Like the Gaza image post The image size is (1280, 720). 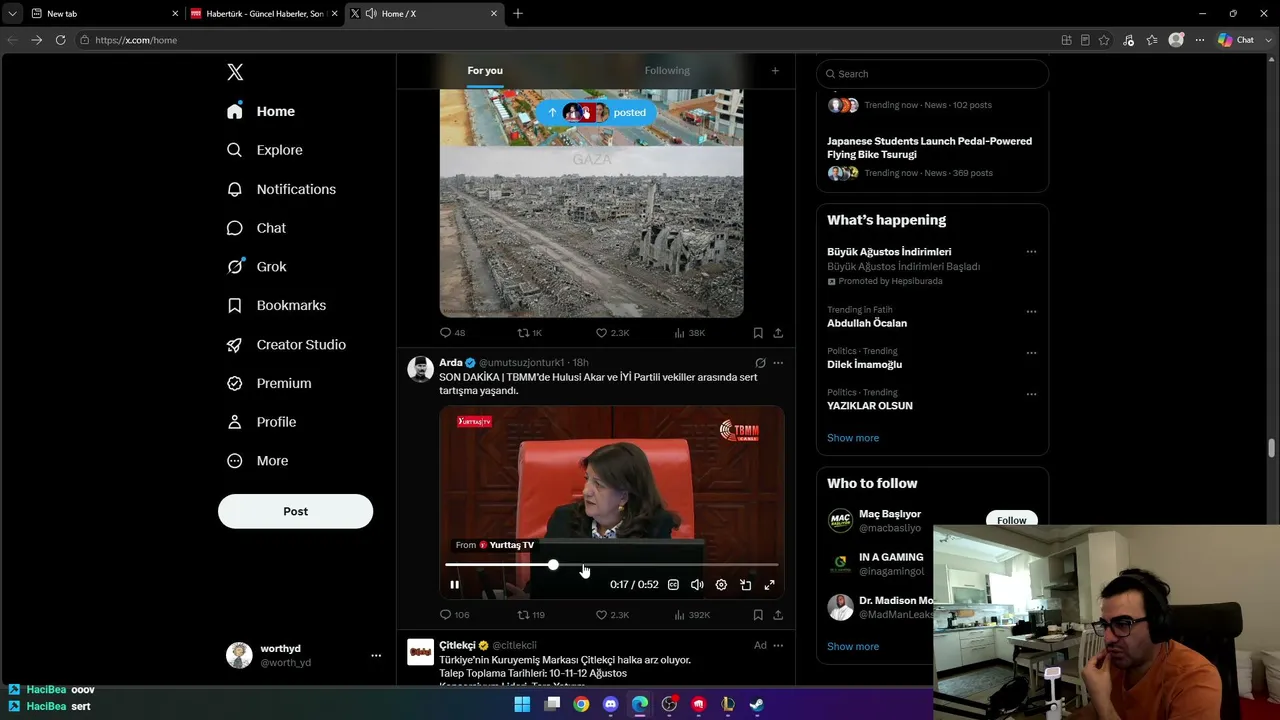pos(612,333)
